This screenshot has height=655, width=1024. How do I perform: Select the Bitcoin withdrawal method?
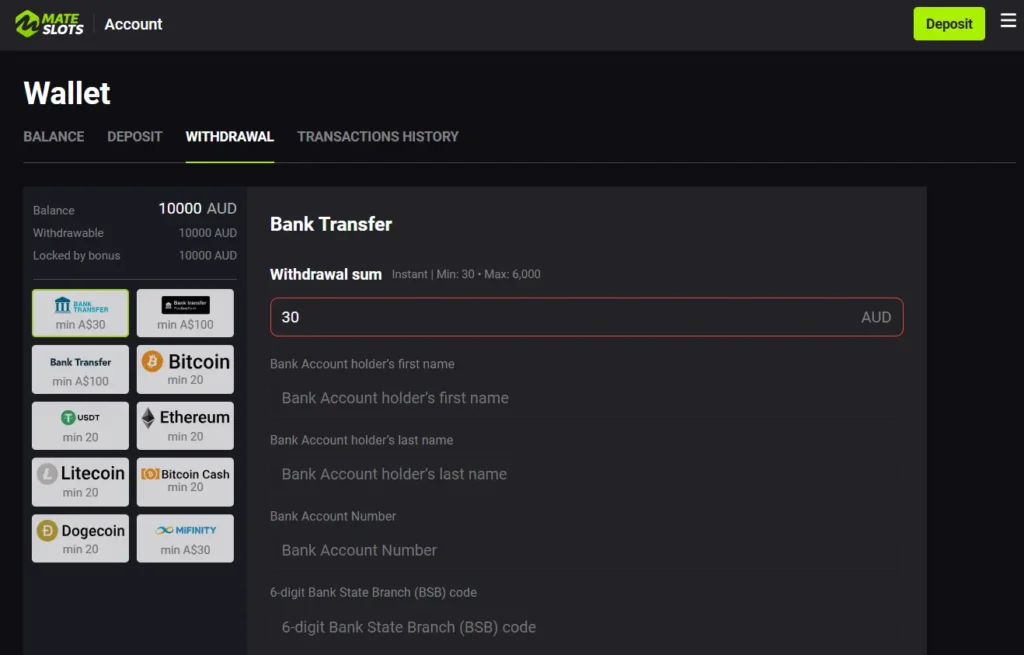point(185,369)
